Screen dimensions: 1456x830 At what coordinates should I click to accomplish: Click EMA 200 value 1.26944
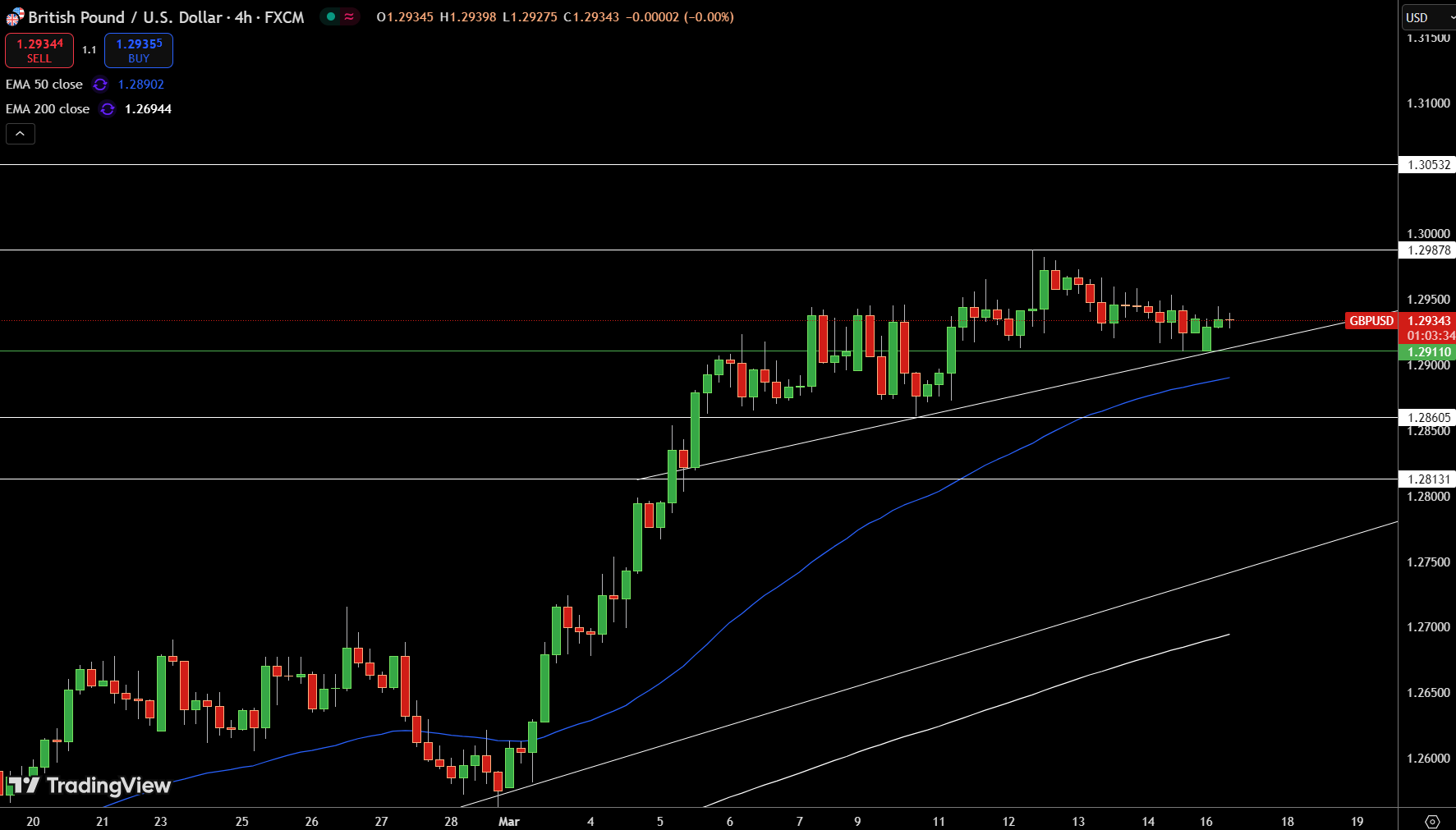point(148,109)
